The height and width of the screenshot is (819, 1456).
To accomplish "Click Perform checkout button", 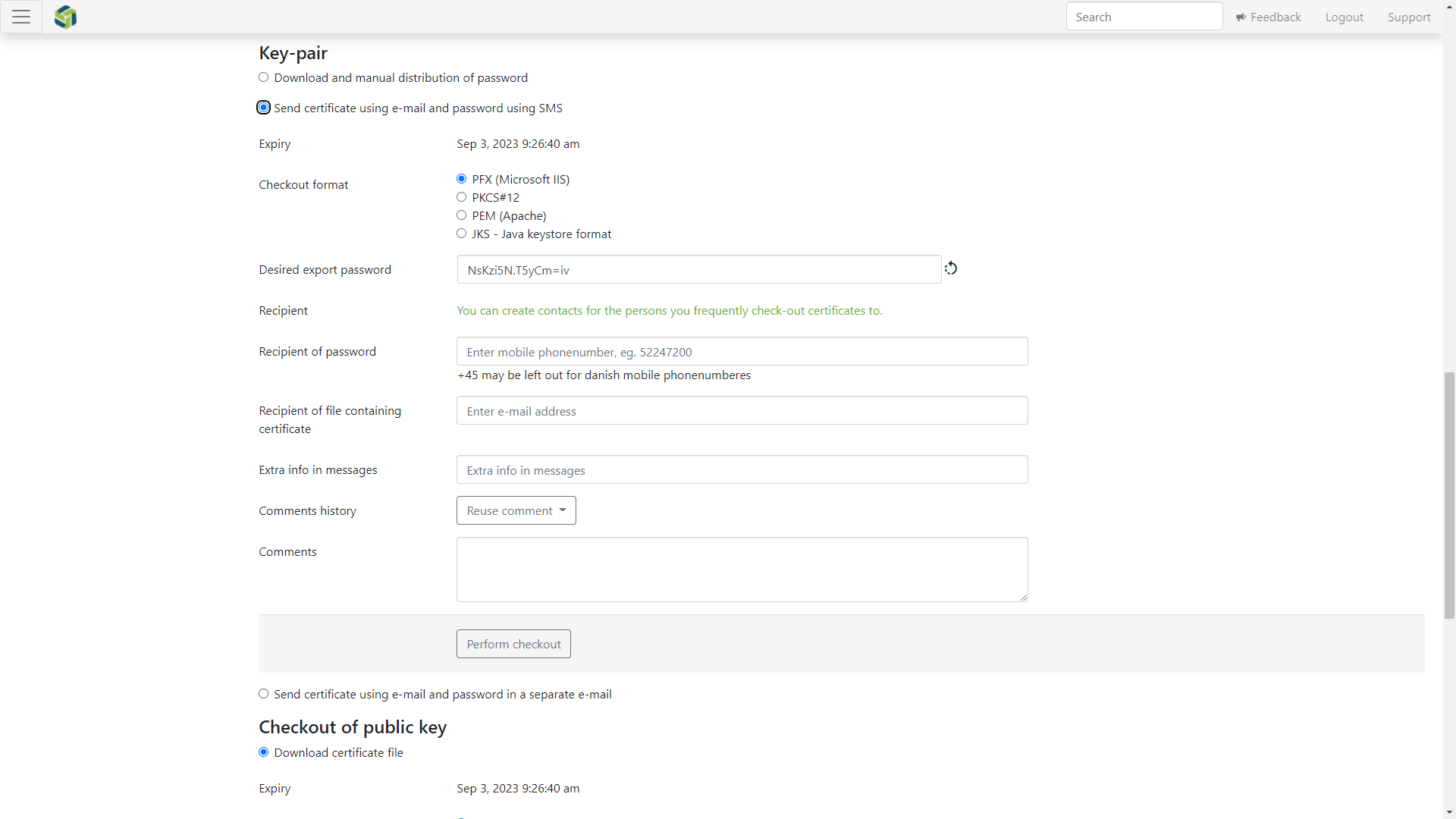I will click(x=513, y=643).
